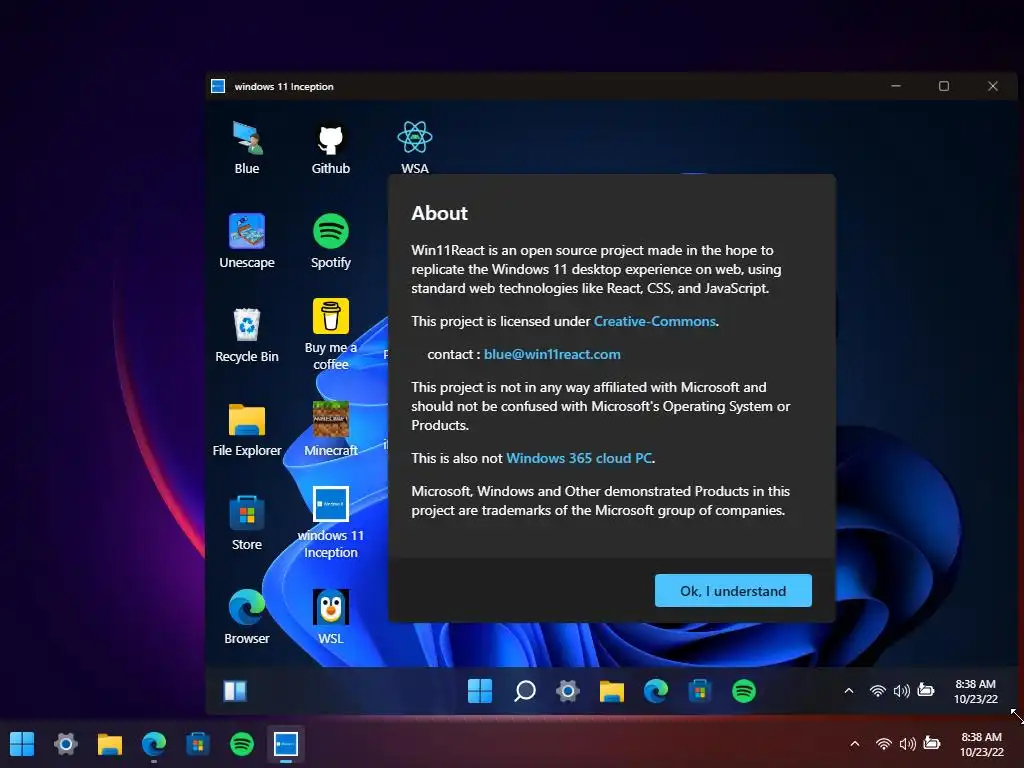The height and width of the screenshot is (768, 1024).
Task: Minimize the windows 11 Inception window
Action: [x=896, y=86]
